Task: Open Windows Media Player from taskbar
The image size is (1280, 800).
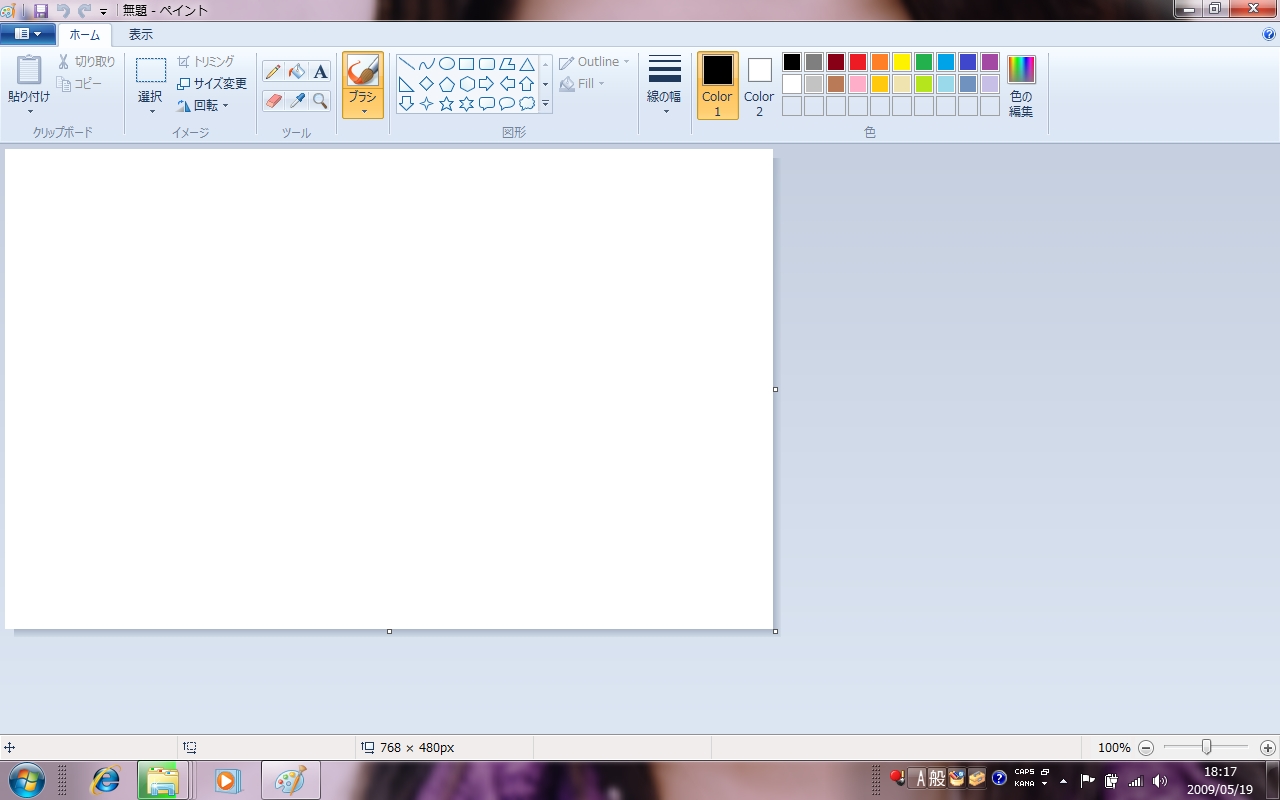Action: click(x=227, y=780)
